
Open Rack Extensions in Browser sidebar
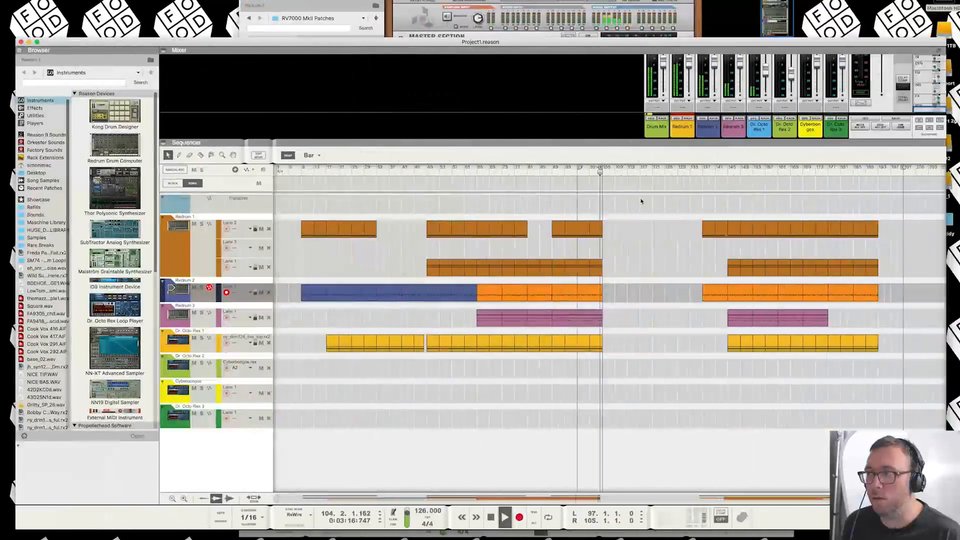45,157
